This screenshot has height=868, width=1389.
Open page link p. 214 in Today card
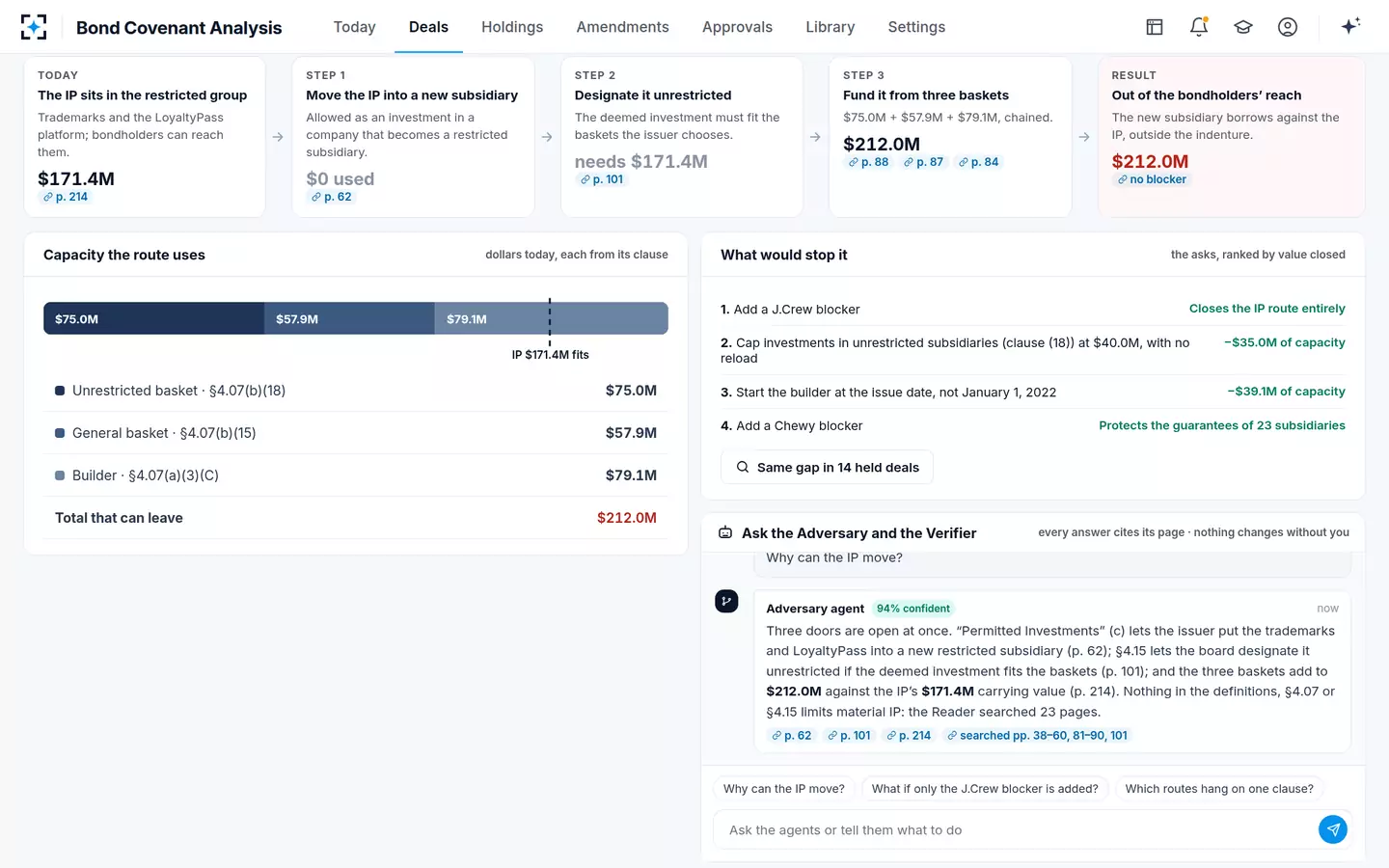65,197
